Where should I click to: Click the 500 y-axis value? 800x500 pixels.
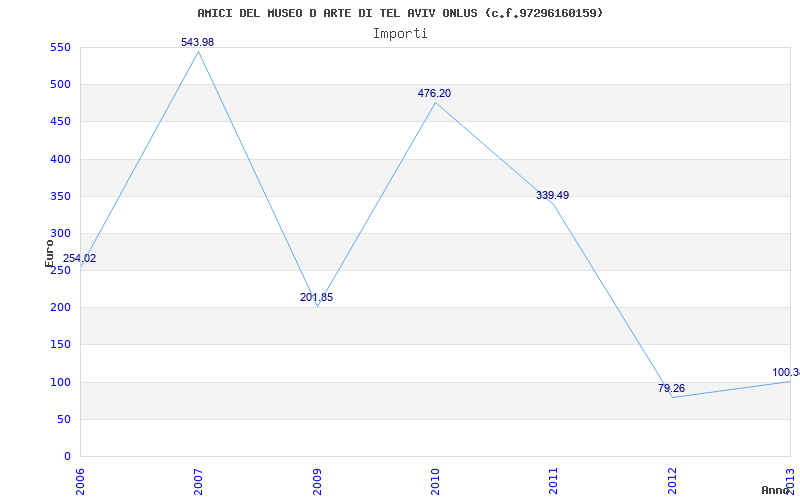pyautogui.click(x=59, y=84)
